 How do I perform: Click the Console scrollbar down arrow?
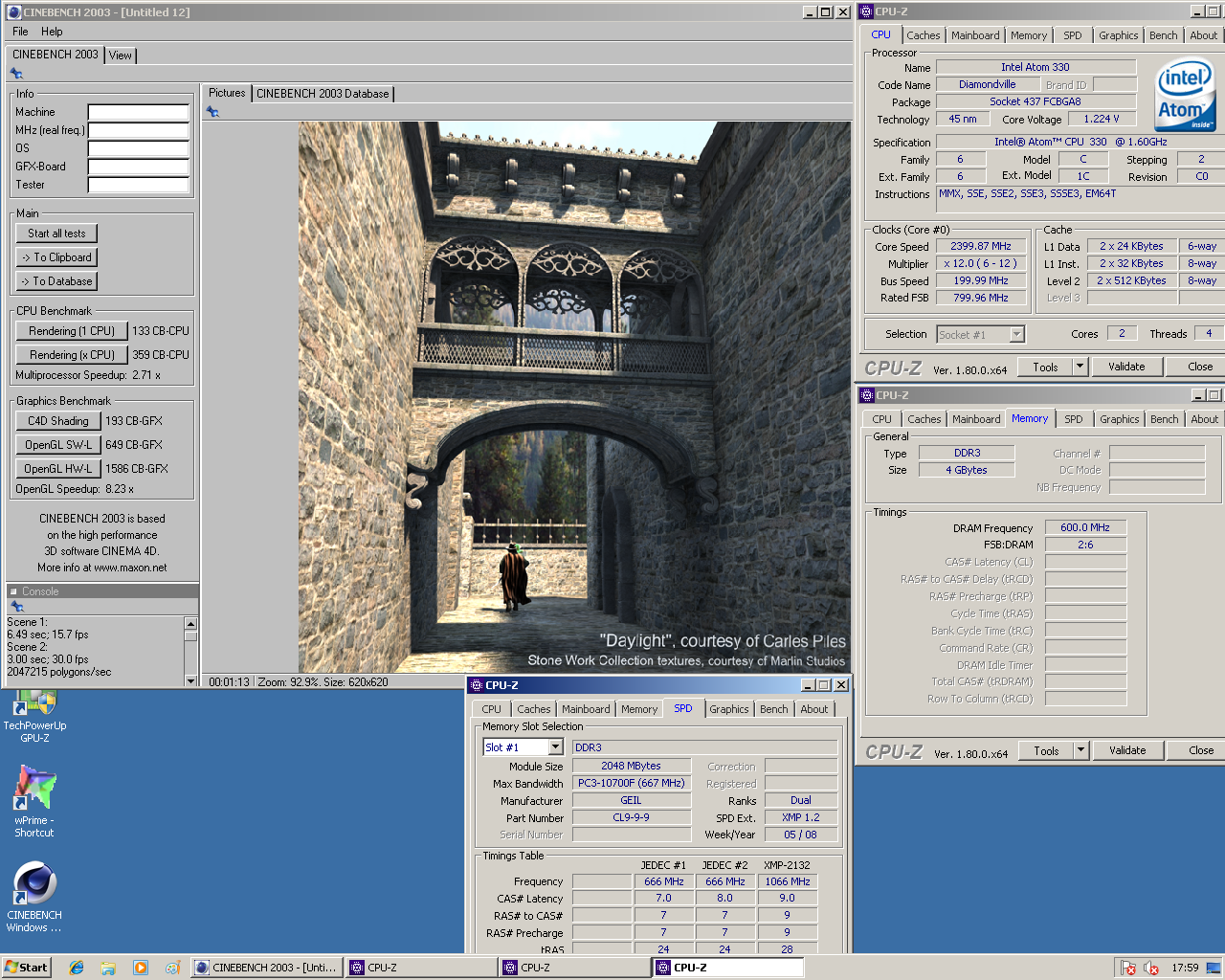click(x=190, y=680)
